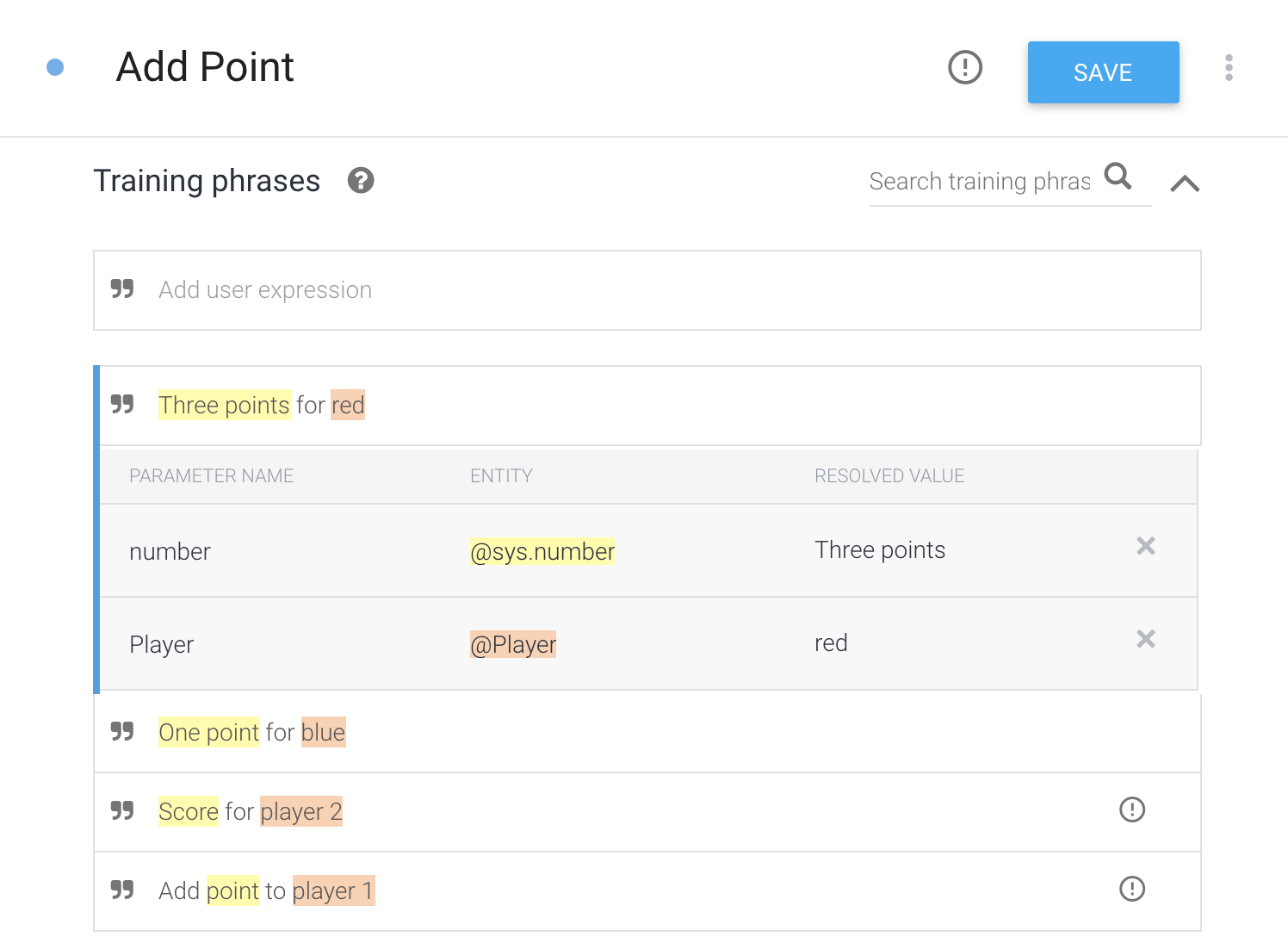1288x949 pixels.
Task: Click the search magnifier icon
Action: point(1118,177)
